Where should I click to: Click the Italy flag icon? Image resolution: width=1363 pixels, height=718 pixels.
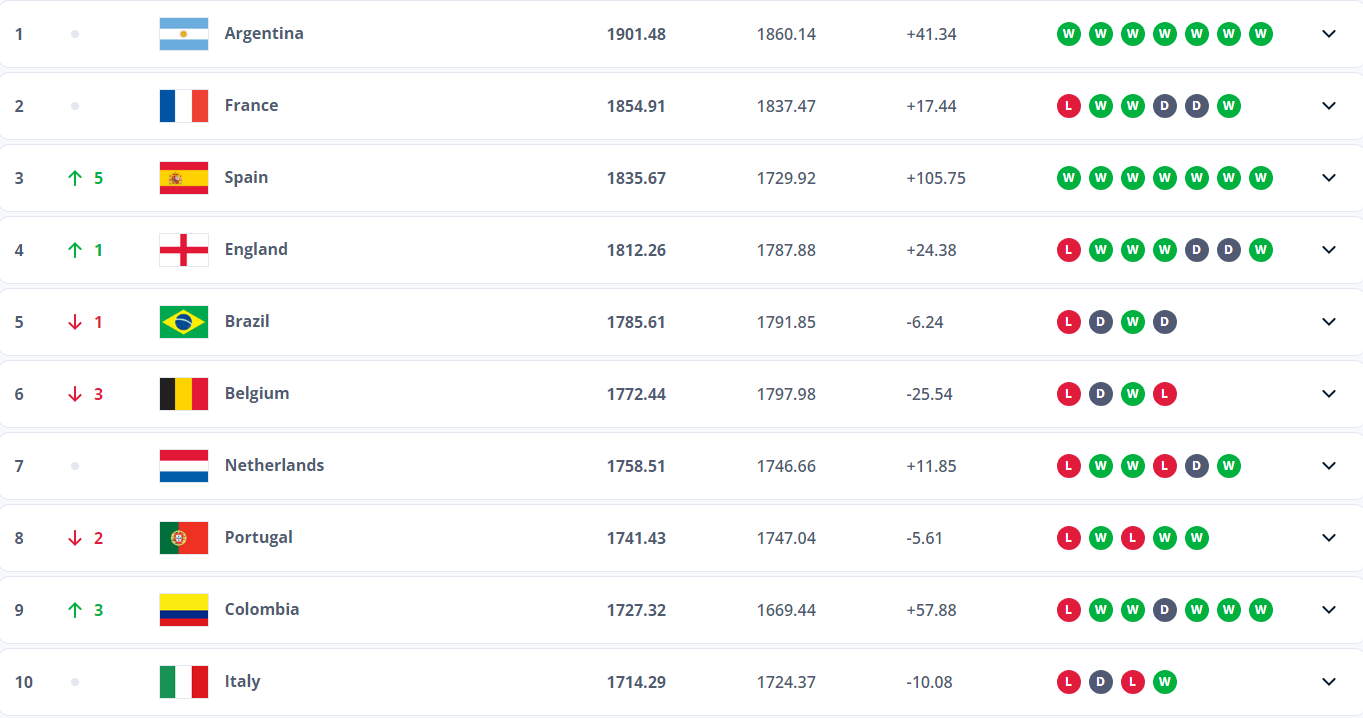click(184, 682)
